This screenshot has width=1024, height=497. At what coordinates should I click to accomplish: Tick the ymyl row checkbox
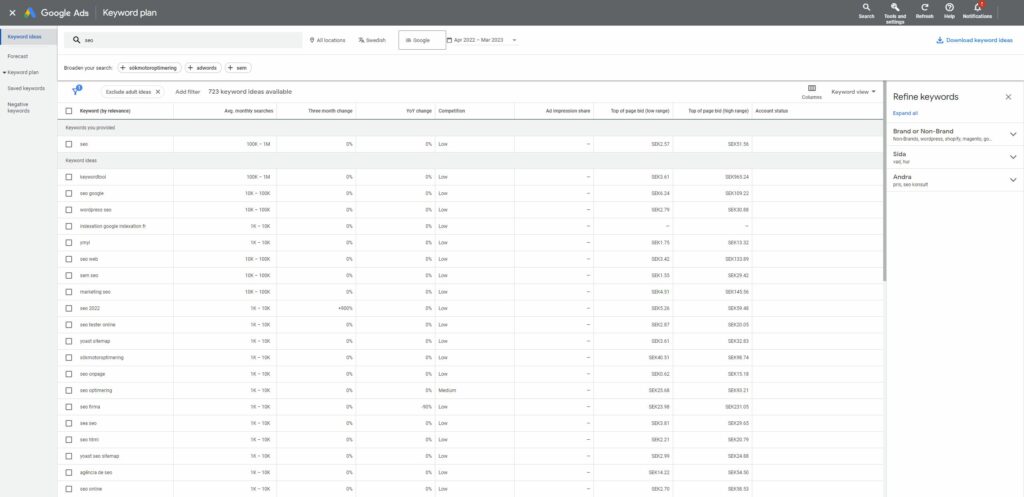point(69,242)
